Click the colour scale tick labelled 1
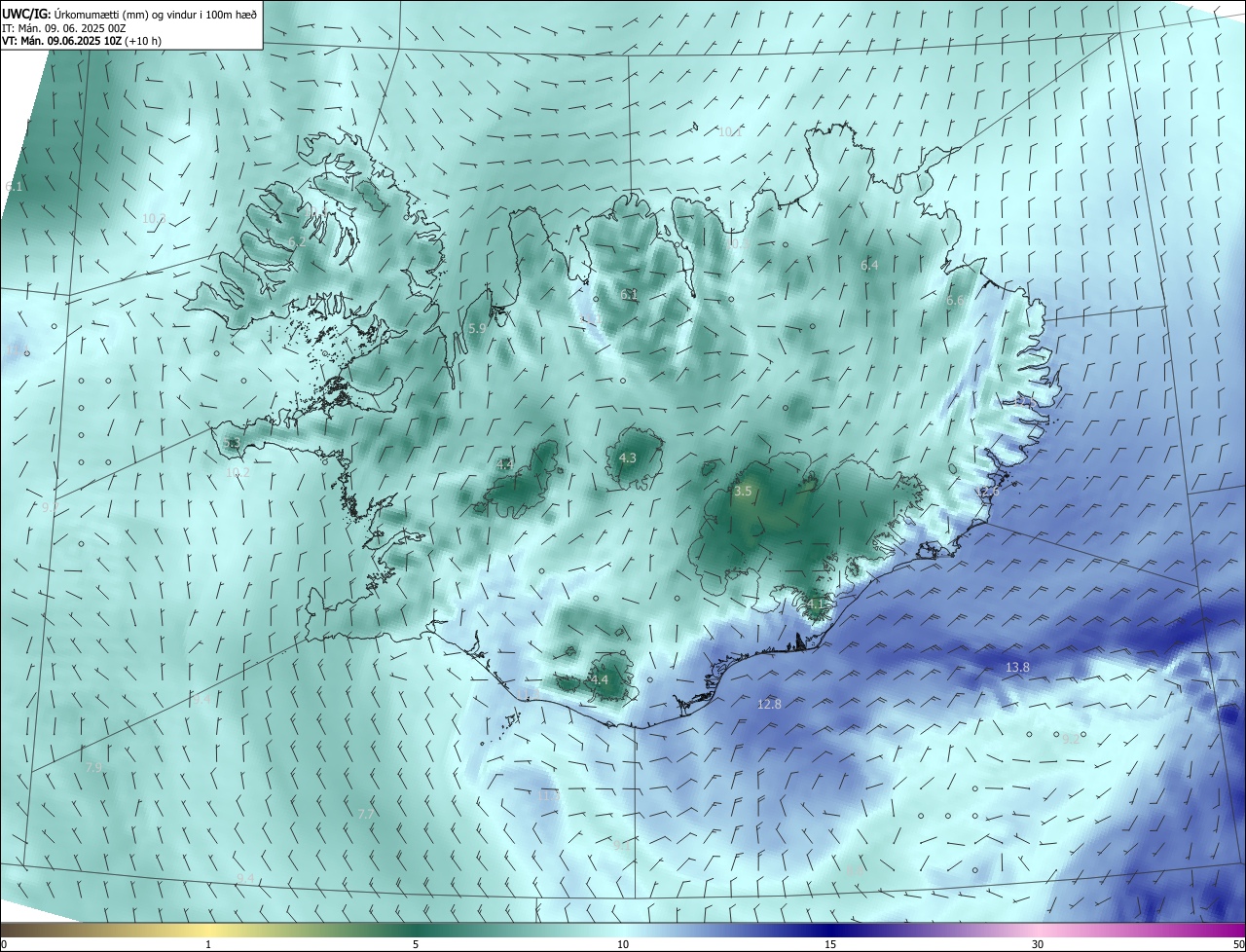This screenshot has width=1246, height=952. (209, 945)
